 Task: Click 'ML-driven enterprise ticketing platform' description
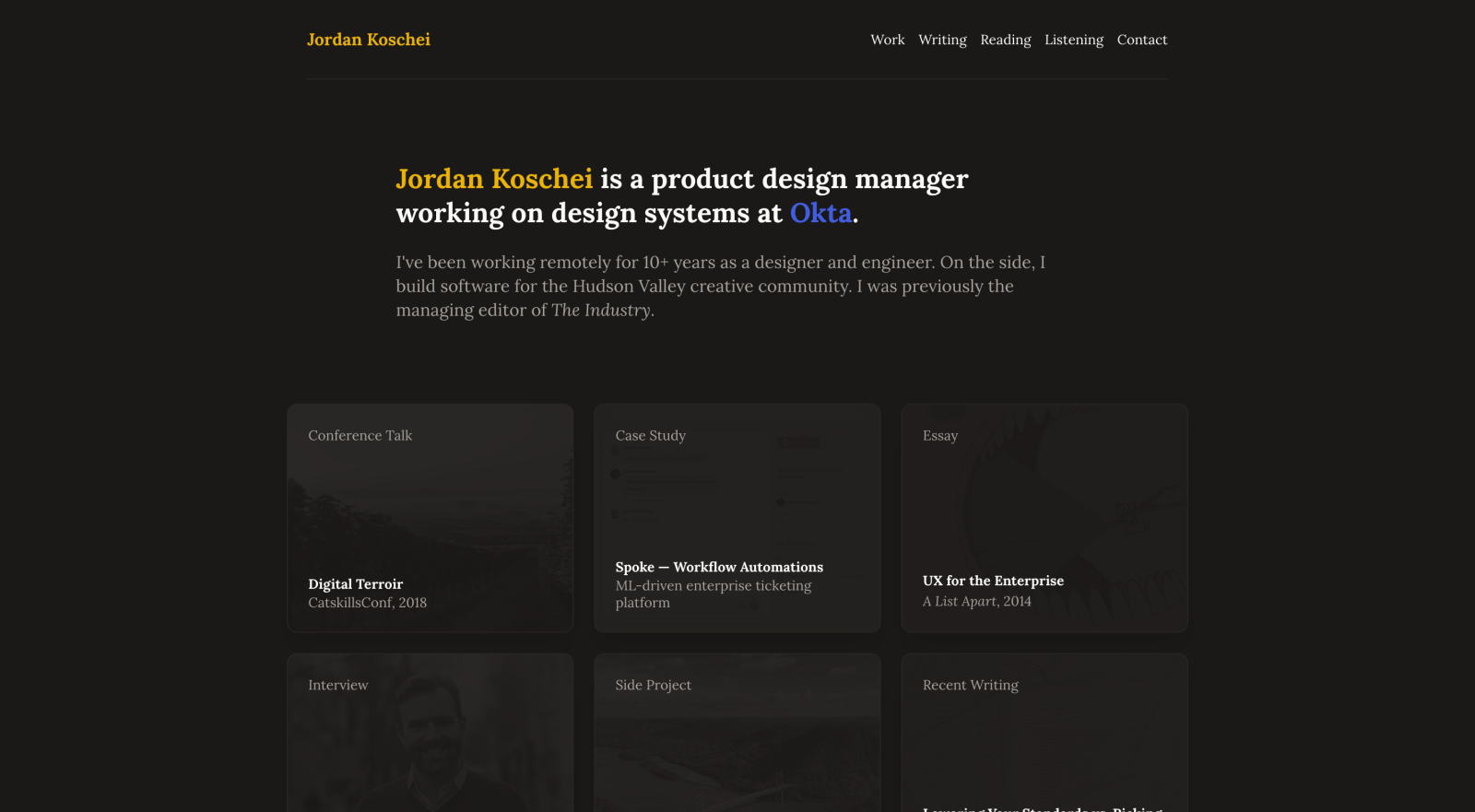click(x=714, y=594)
